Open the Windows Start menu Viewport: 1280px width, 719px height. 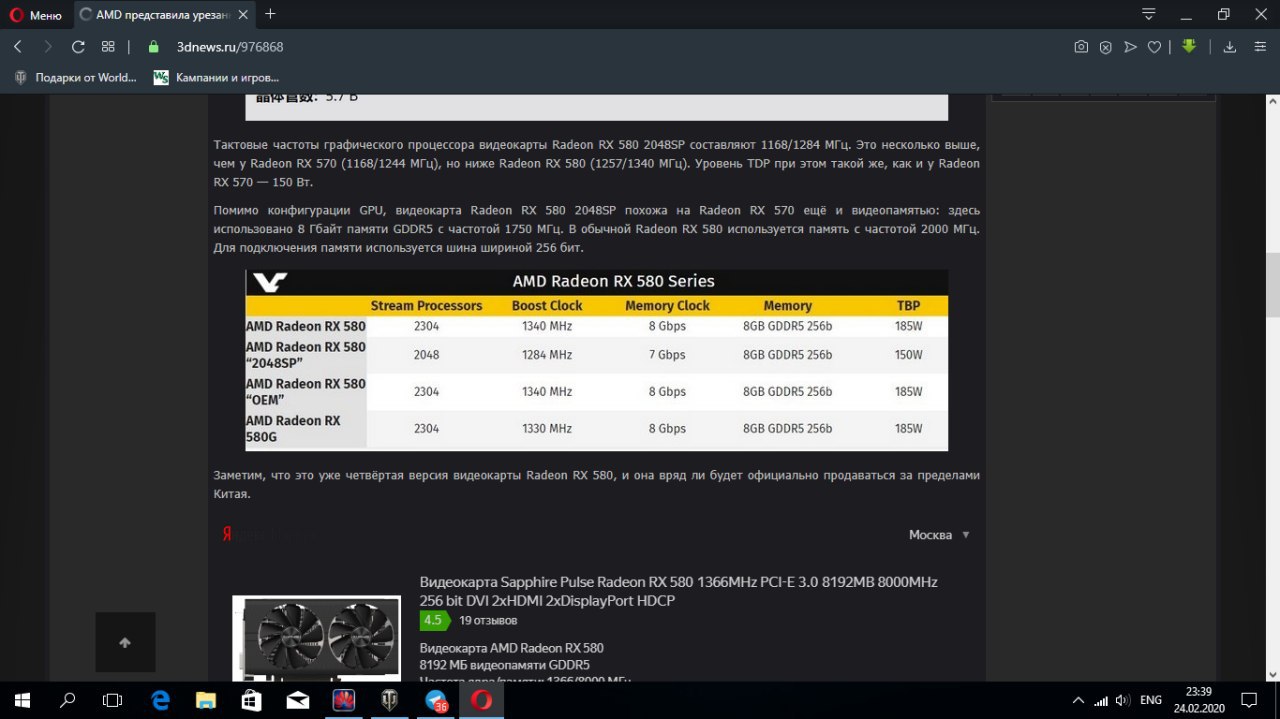click(x=22, y=700)
